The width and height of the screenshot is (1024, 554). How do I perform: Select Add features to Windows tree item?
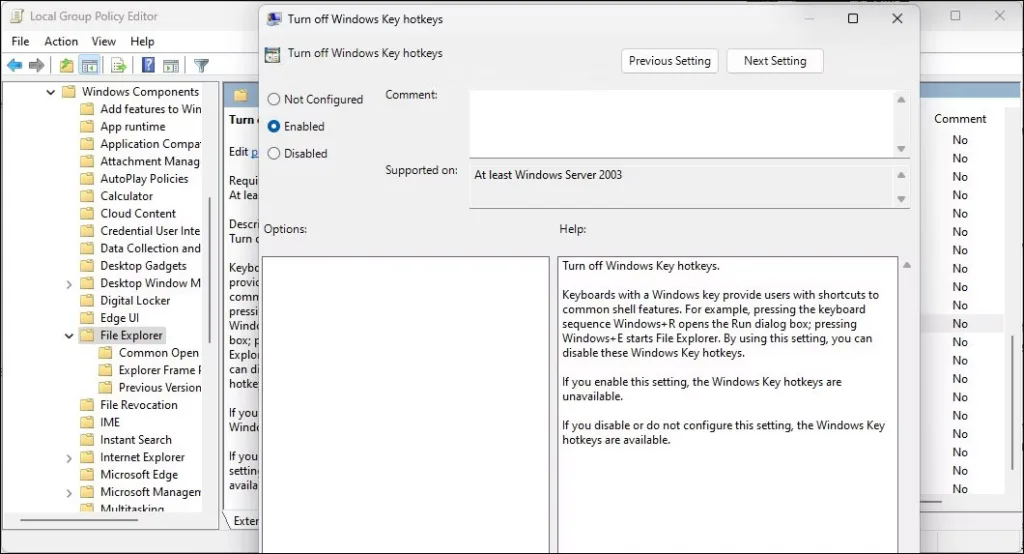tap(150, 109)
